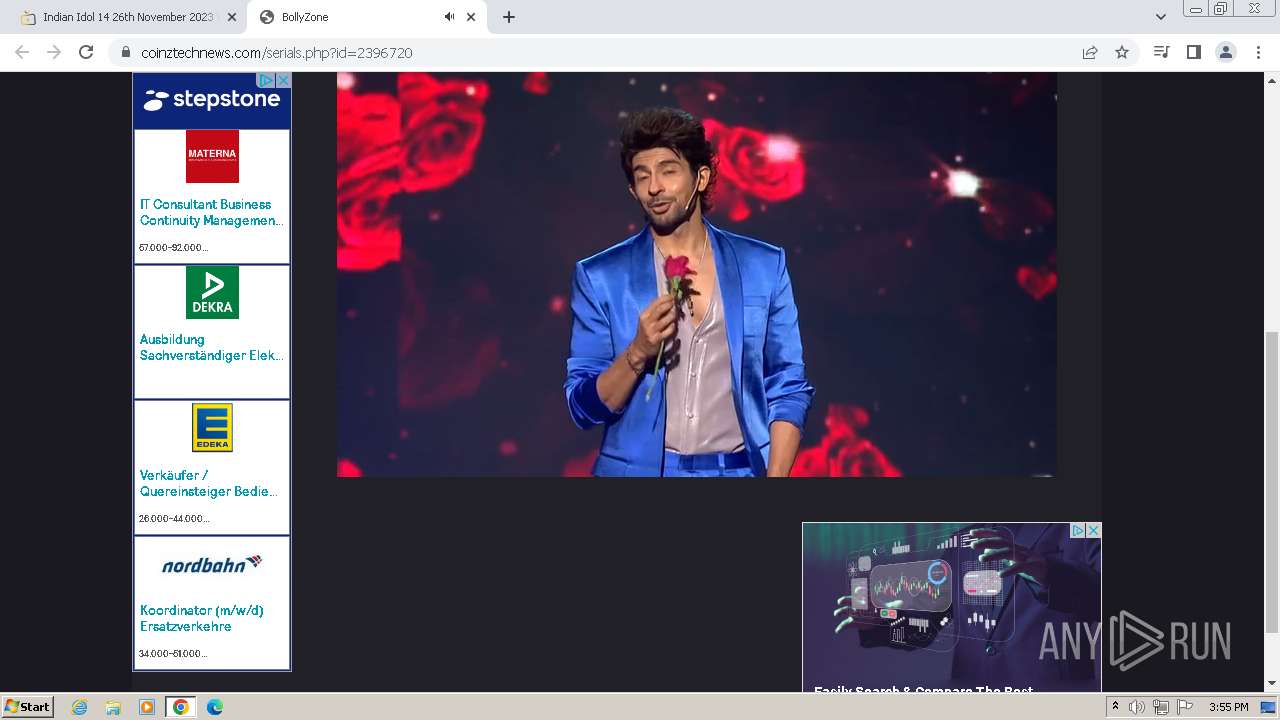Click show desktop button
This screenshot has width=1280, height=720.
(x=1269, y=707)
